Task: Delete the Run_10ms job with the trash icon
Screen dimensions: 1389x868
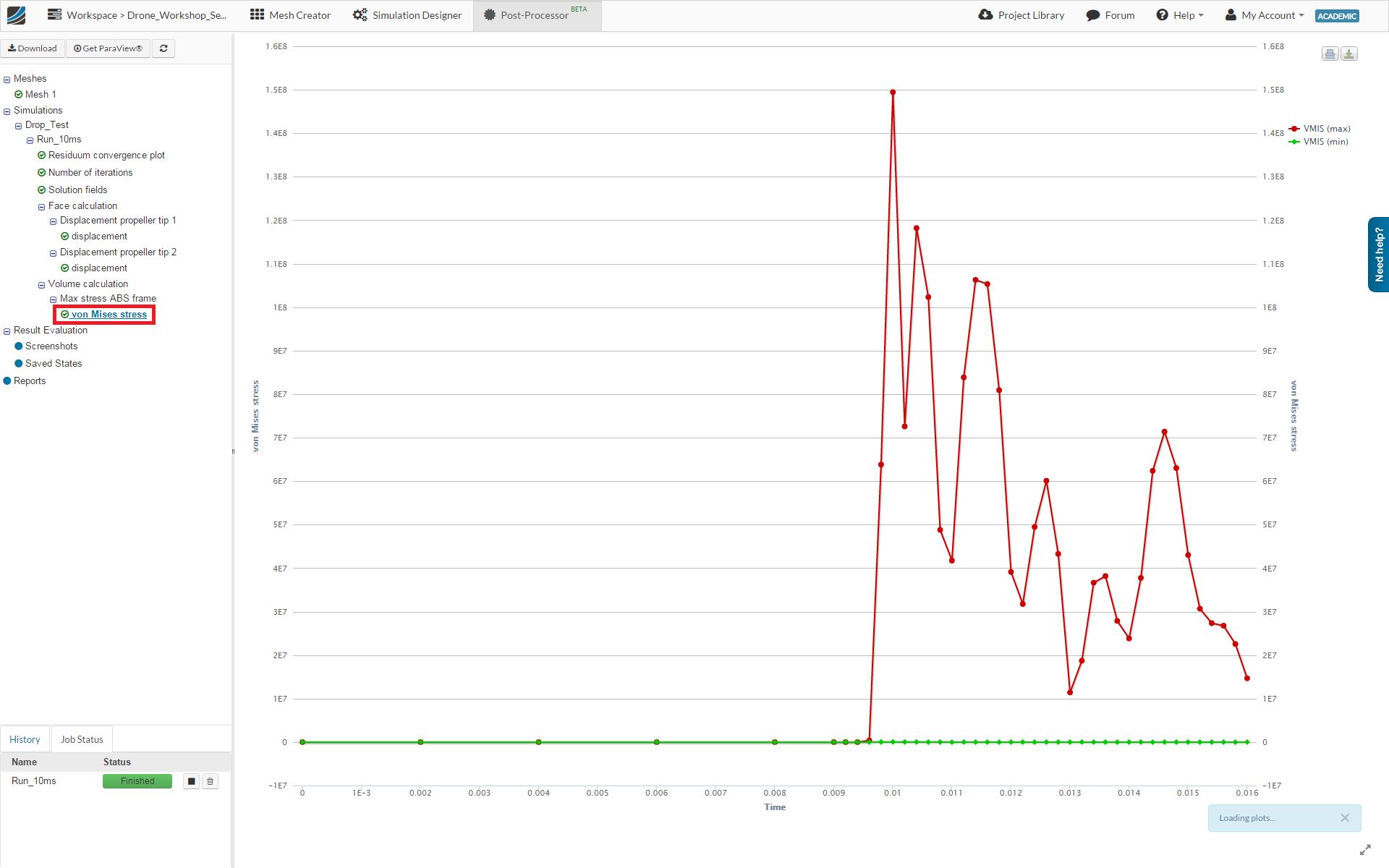Action: tap(211, 781)
